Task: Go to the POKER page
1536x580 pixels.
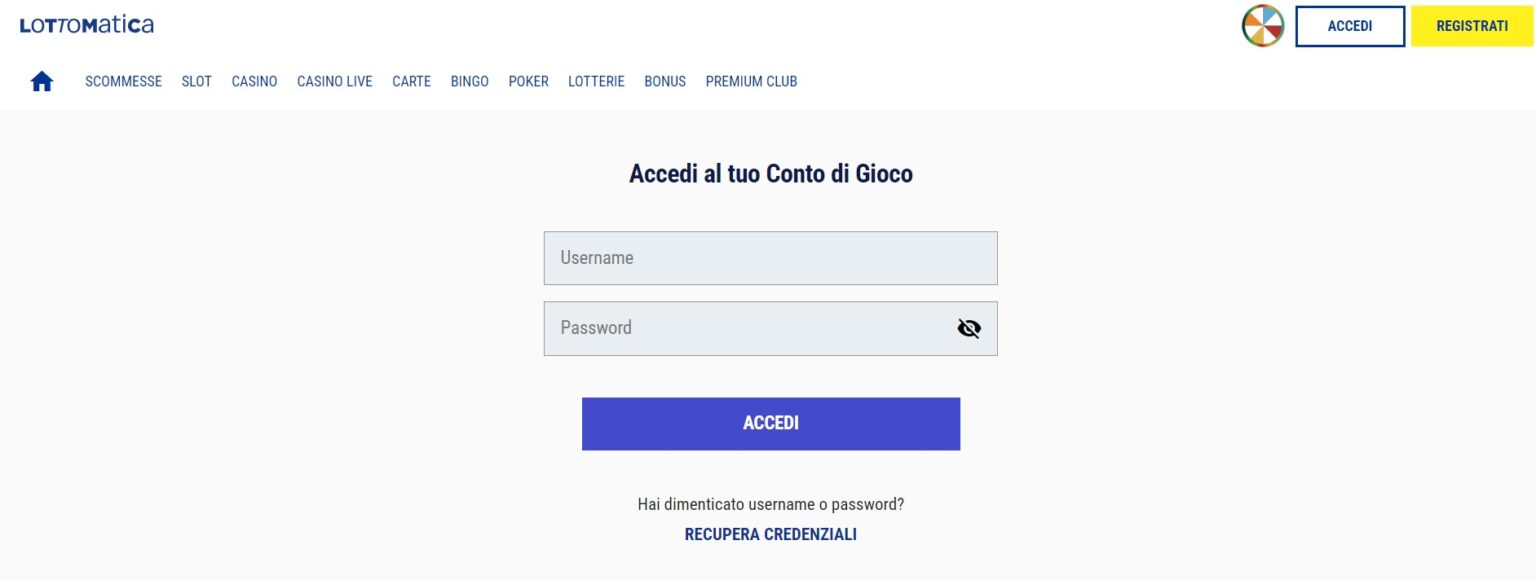Action: pyautogui.click(x=528, y=81)
